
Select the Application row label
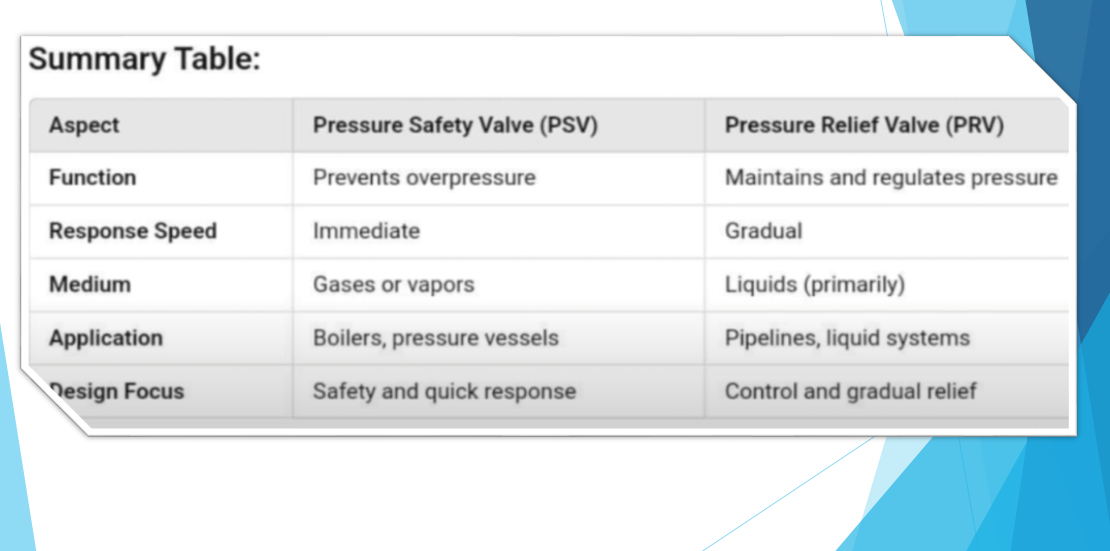tap(106, 338)
